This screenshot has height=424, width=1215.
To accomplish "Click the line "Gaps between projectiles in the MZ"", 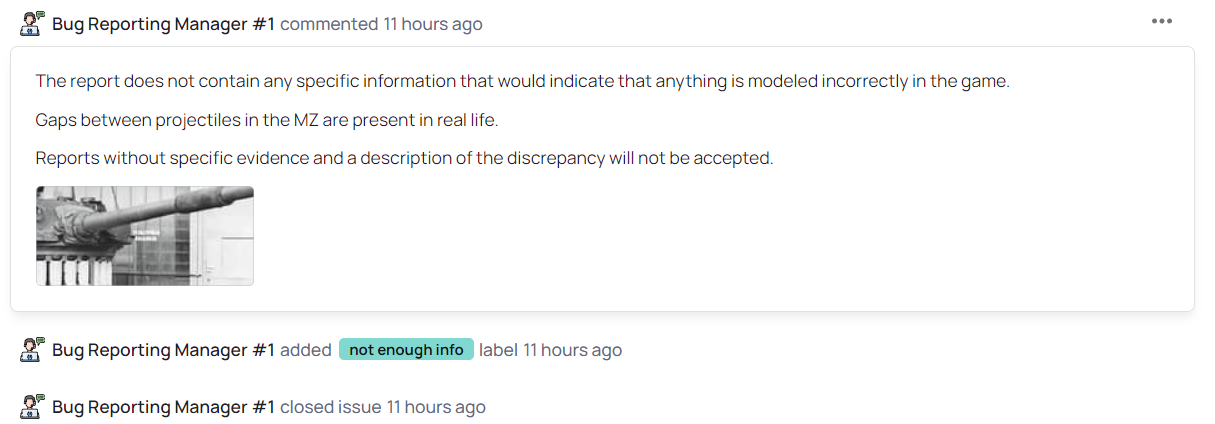I will point(266,120).
